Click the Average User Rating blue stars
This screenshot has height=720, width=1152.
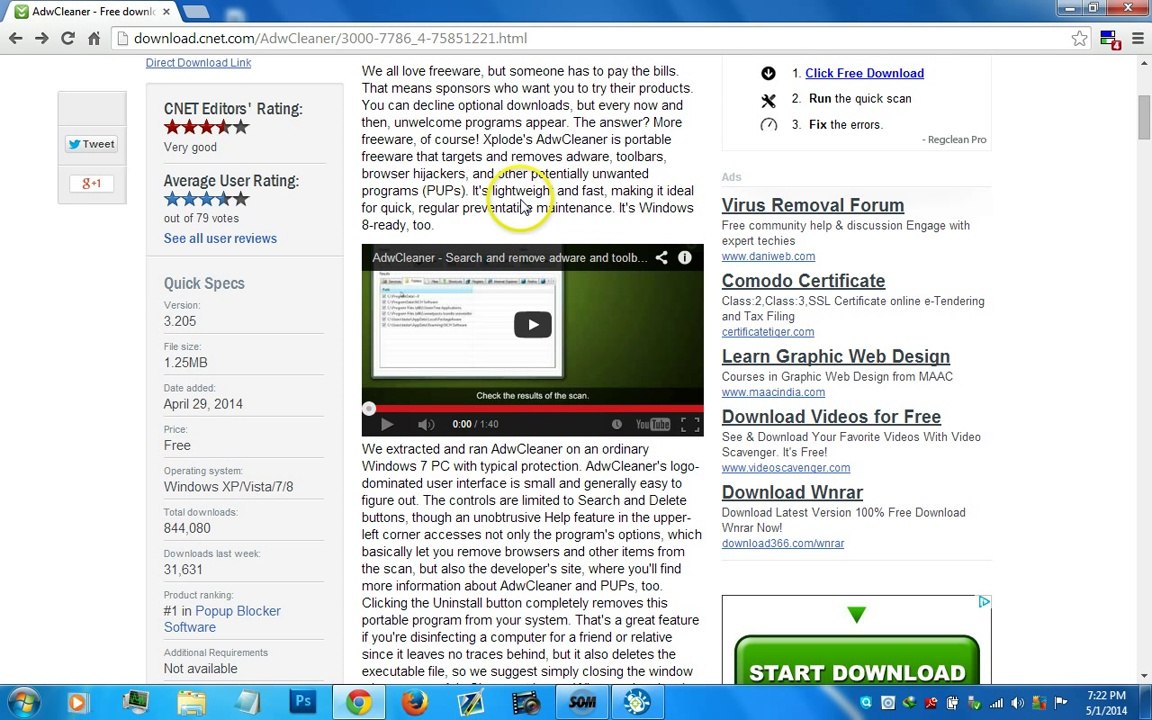tap(206, 198)
